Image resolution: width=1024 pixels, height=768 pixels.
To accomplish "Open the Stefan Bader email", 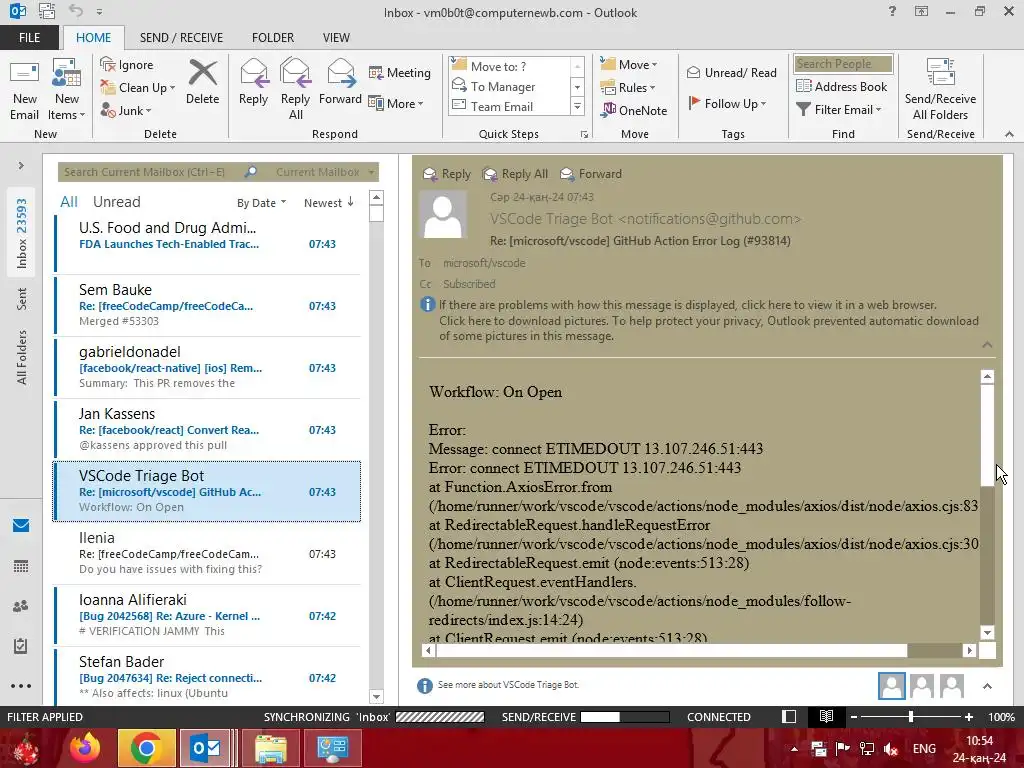I will pyautogui.click(x=208, y=676).
